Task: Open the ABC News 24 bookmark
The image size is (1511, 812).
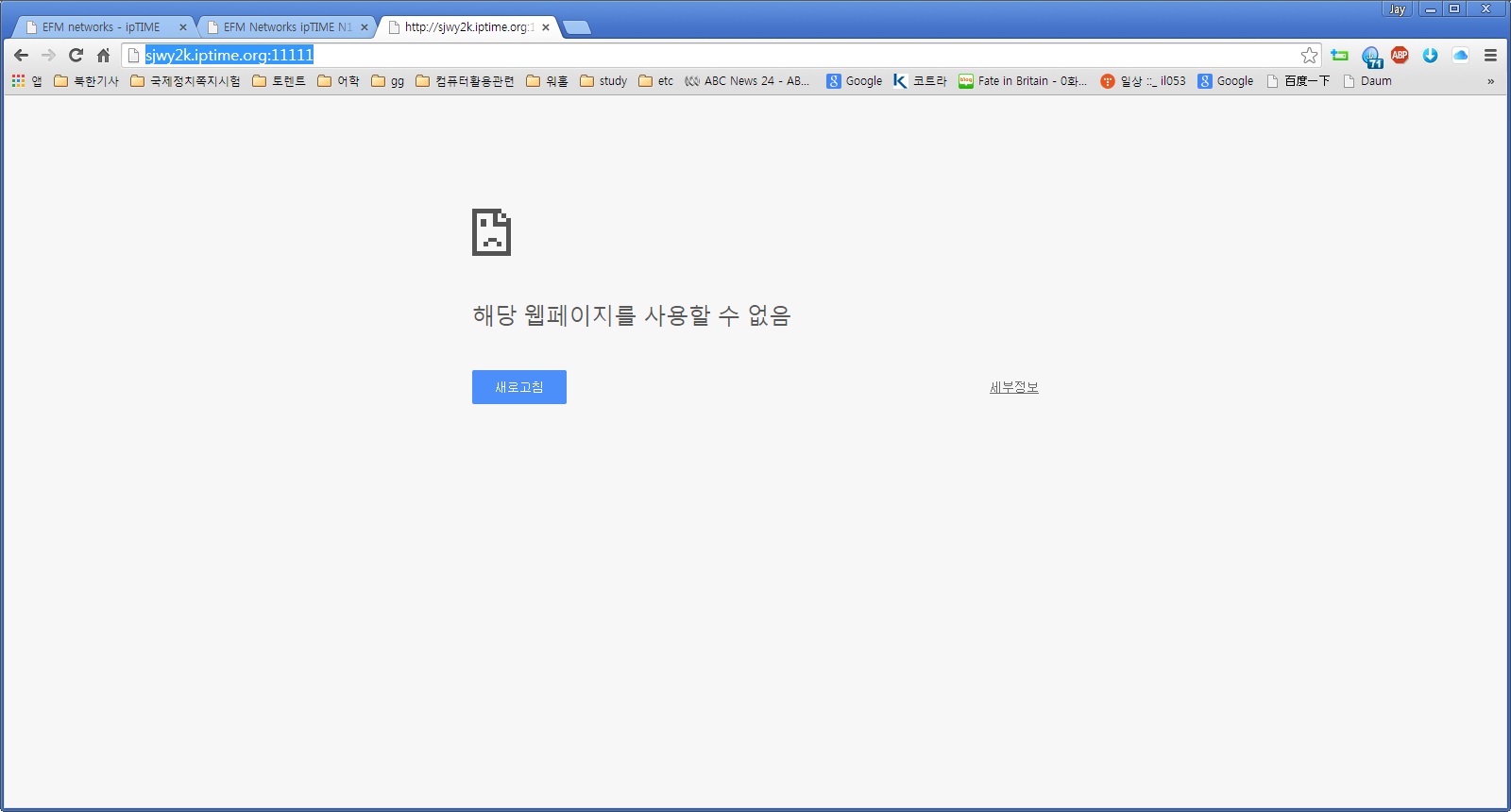Action: [x=747, y=81]
